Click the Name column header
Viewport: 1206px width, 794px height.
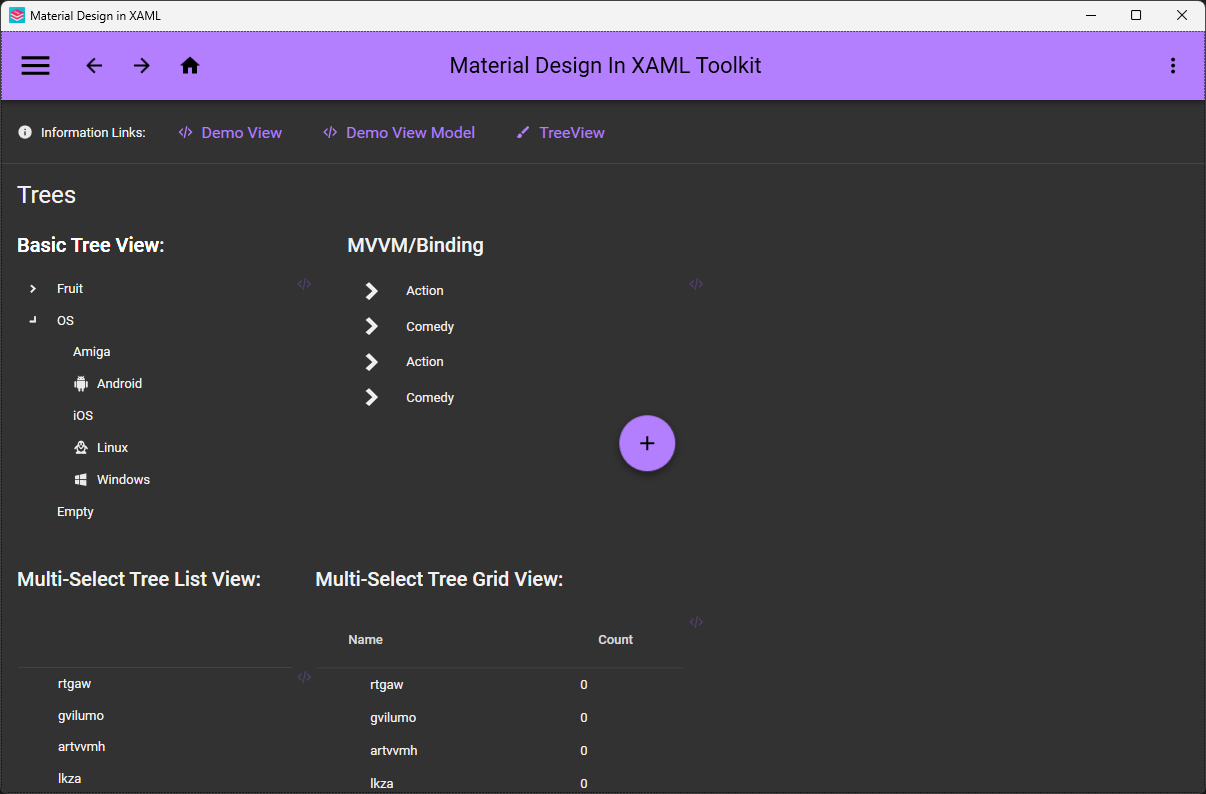[366, 640]
